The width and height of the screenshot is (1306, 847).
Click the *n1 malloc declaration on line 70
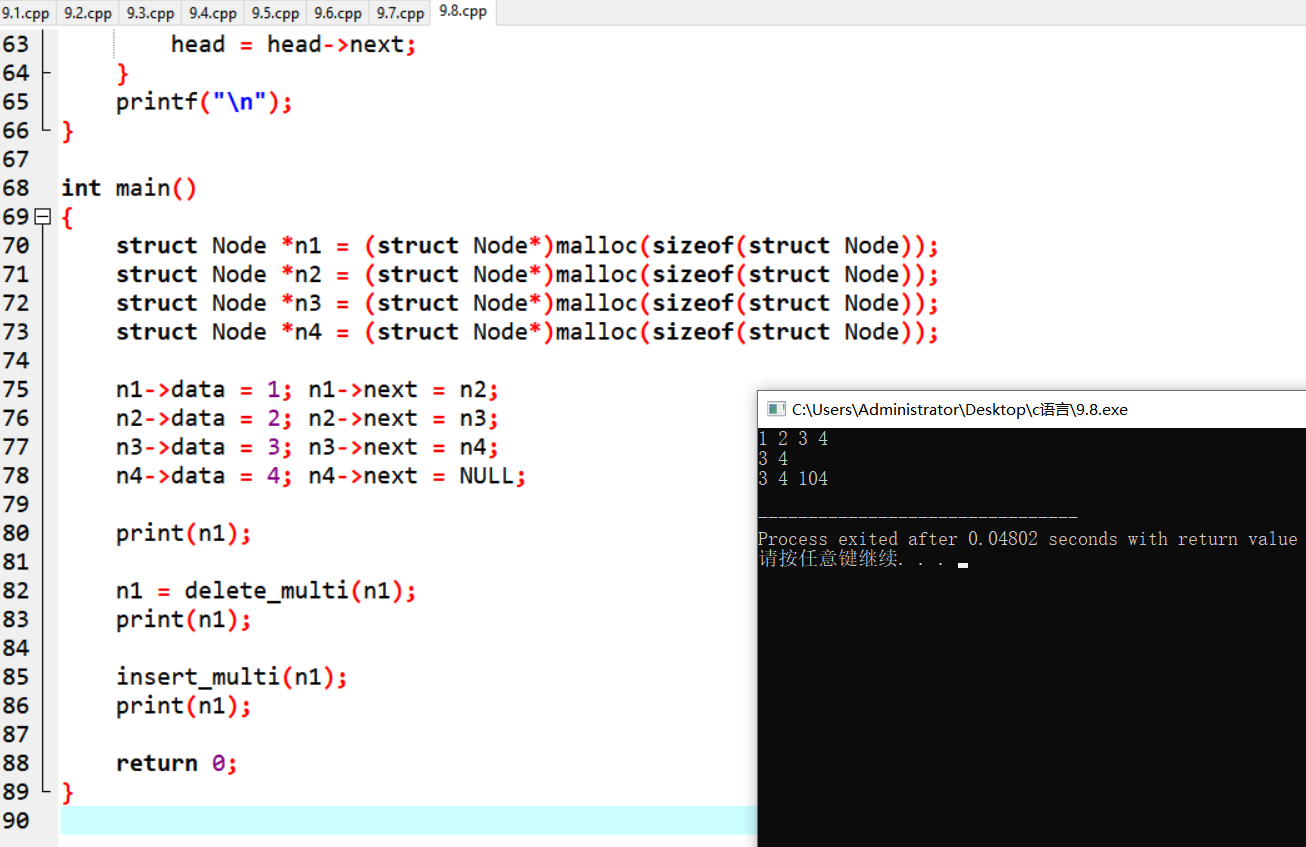pyautogui.click(x=527, y=246)
